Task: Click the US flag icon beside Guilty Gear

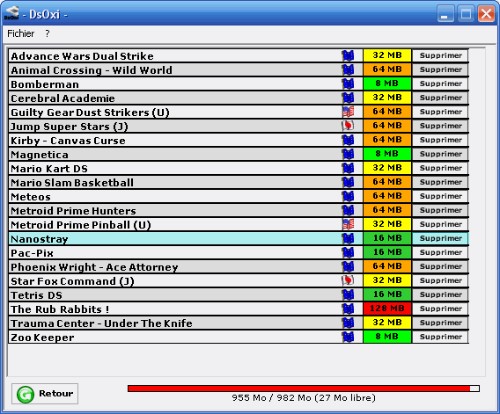Action: (x=348, y=112)
